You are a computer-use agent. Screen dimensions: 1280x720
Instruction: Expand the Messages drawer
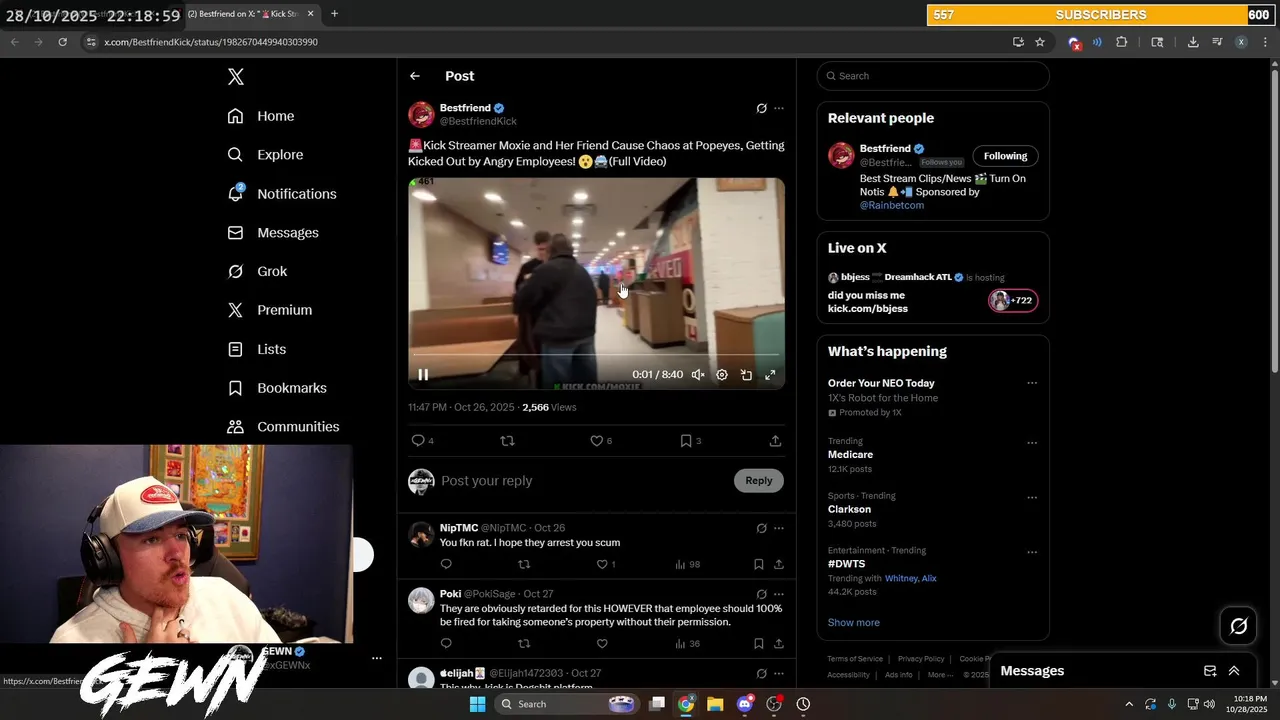pyautogui.click(x=1234, y=671)
